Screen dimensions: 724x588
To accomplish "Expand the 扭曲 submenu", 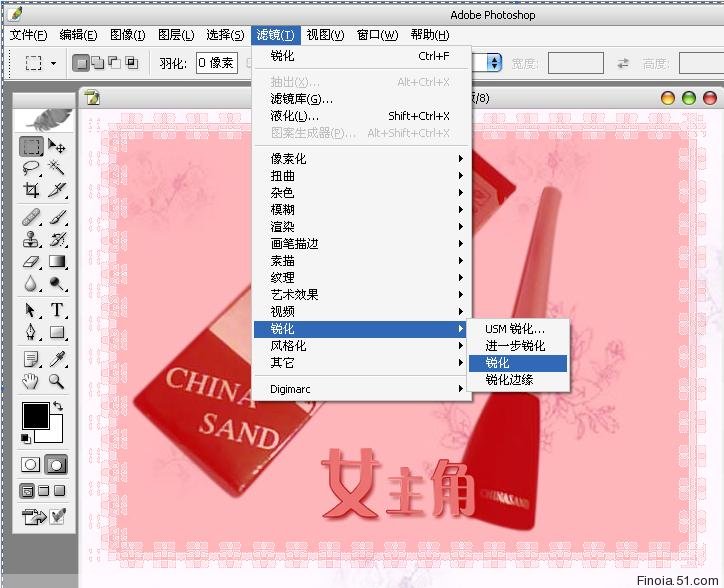I will click(x=360, y=176).
